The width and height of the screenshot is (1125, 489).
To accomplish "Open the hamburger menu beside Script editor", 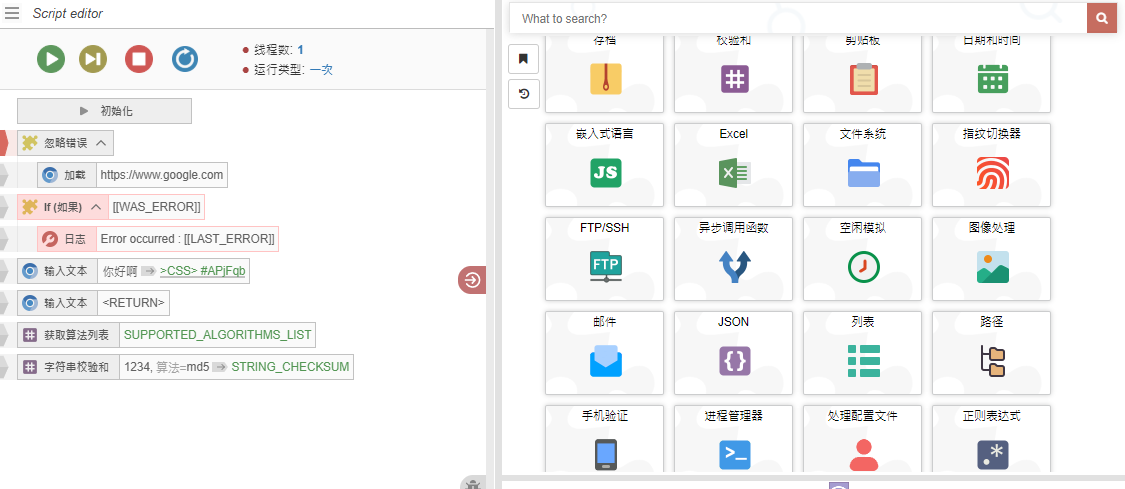I will coord(12,14).
